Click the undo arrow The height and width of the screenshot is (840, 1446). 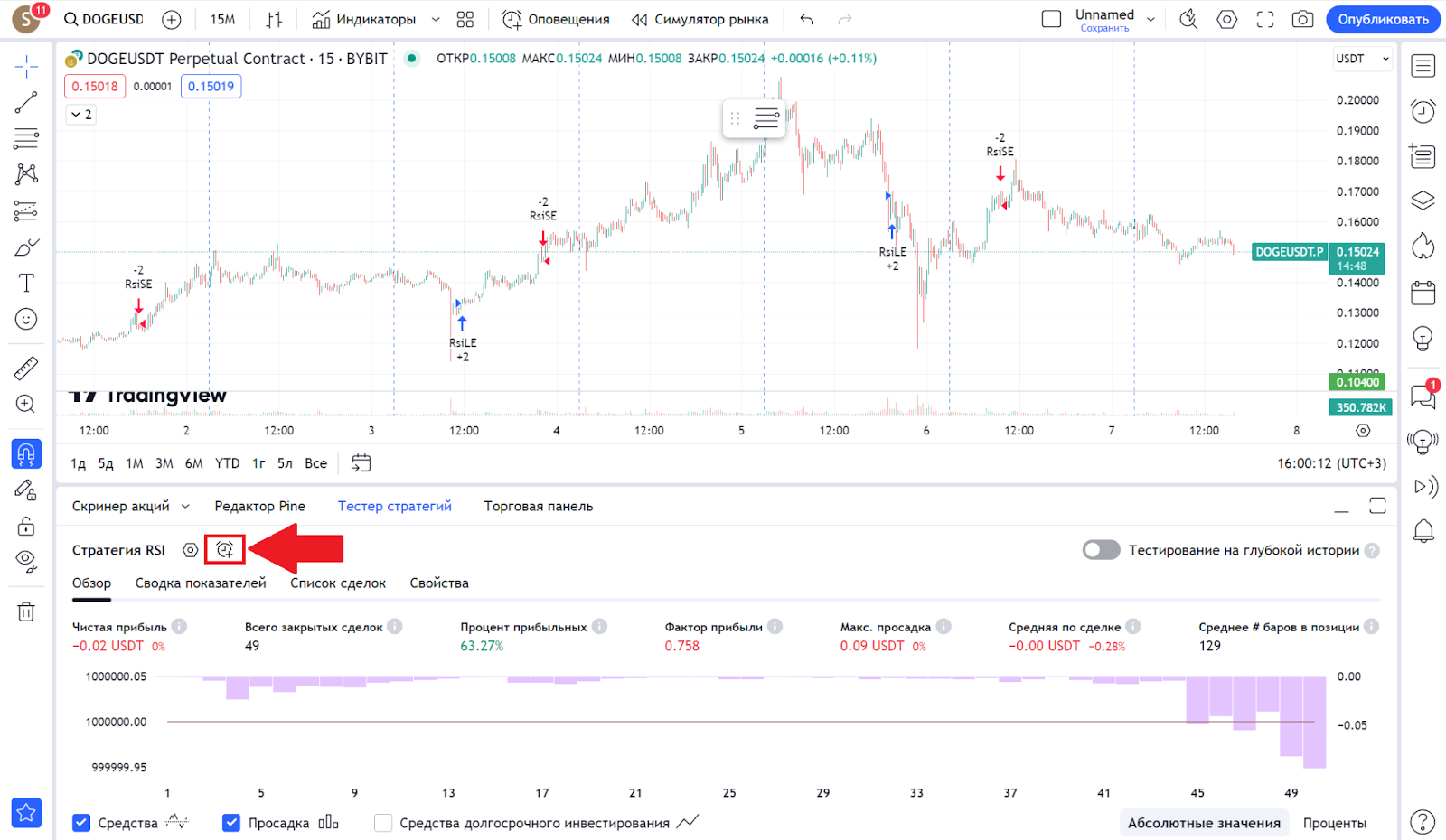click(x=807, y=19)
